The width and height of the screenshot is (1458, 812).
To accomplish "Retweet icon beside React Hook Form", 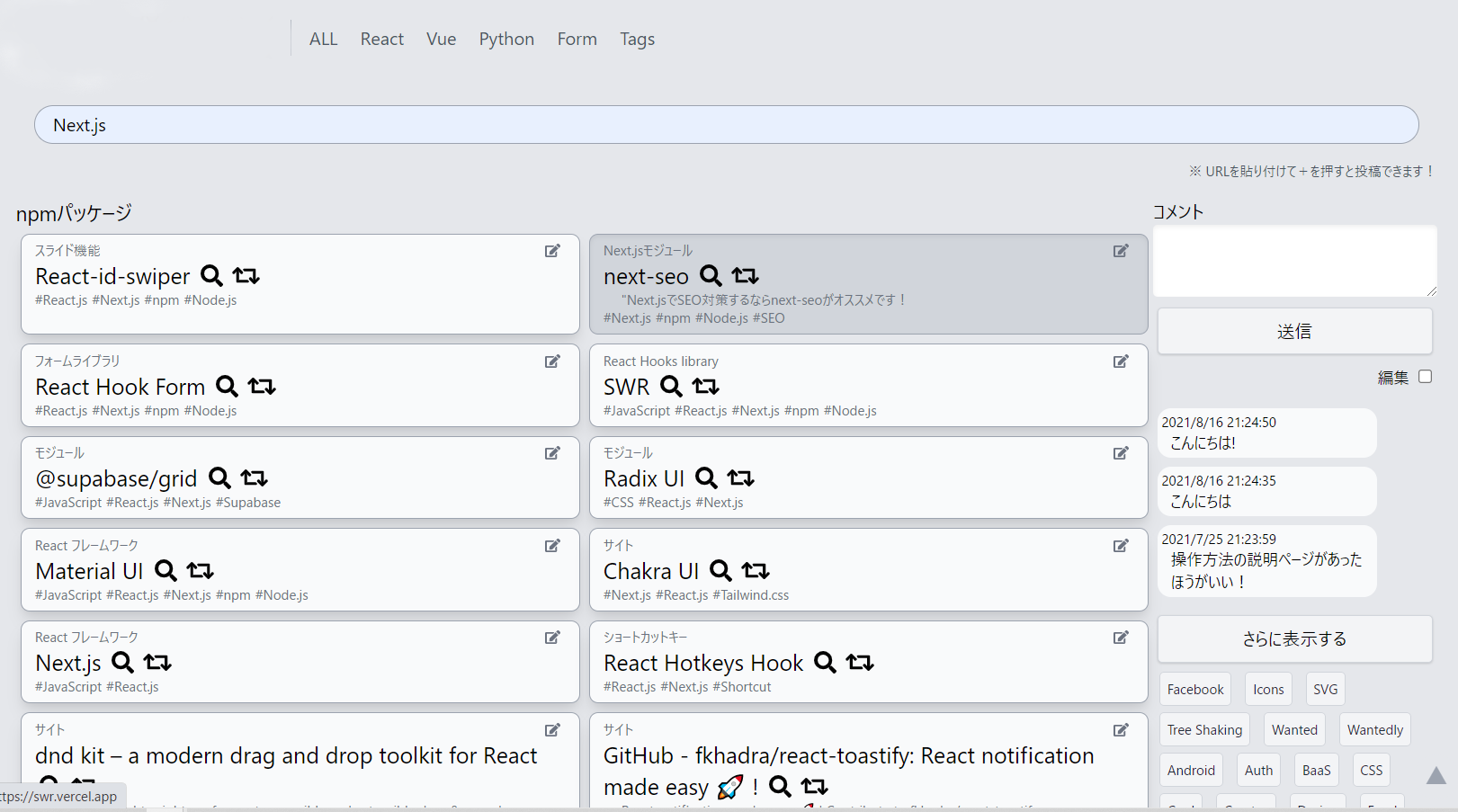I will 262,386.
